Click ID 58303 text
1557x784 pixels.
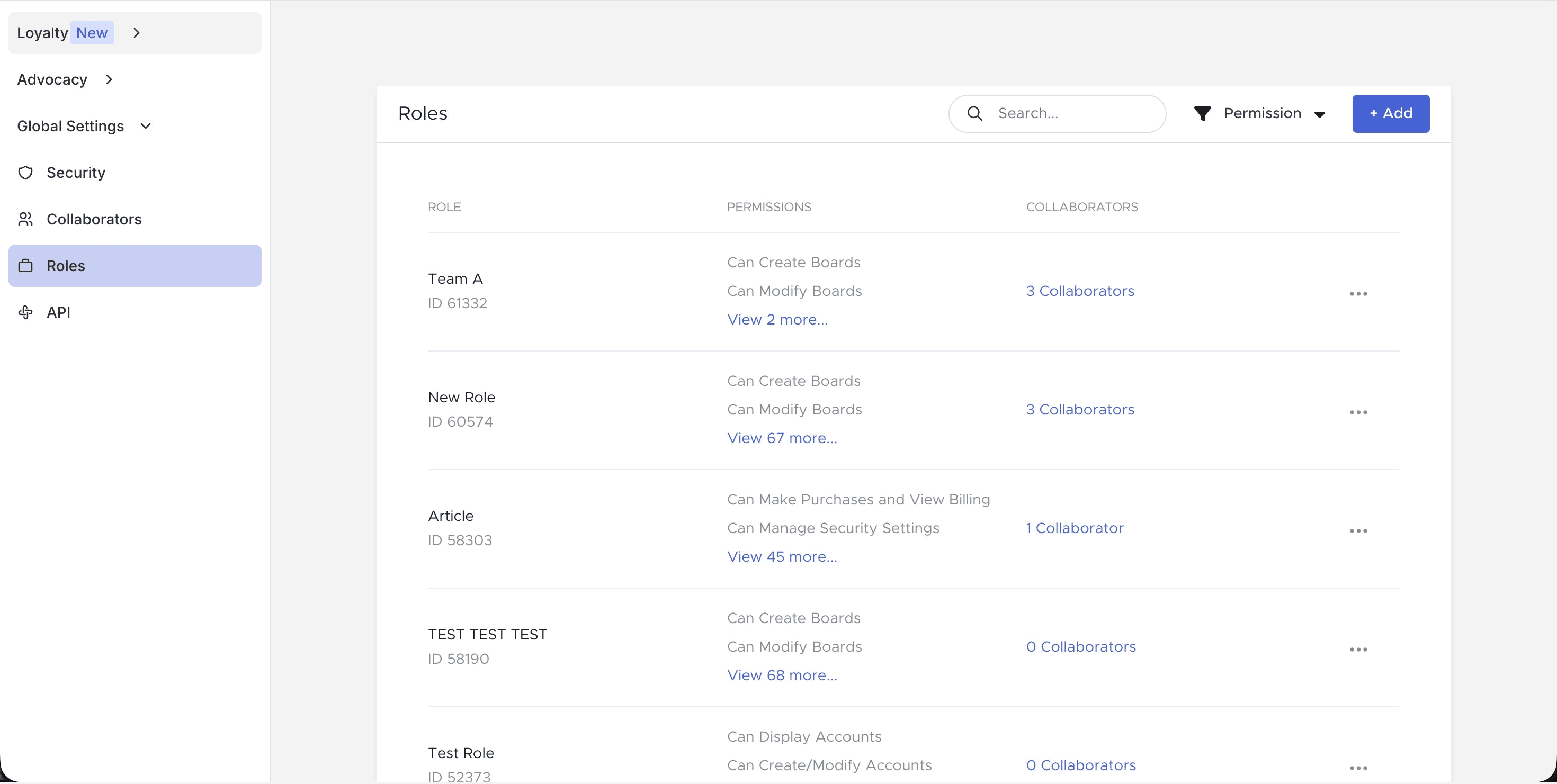[460, 540]
